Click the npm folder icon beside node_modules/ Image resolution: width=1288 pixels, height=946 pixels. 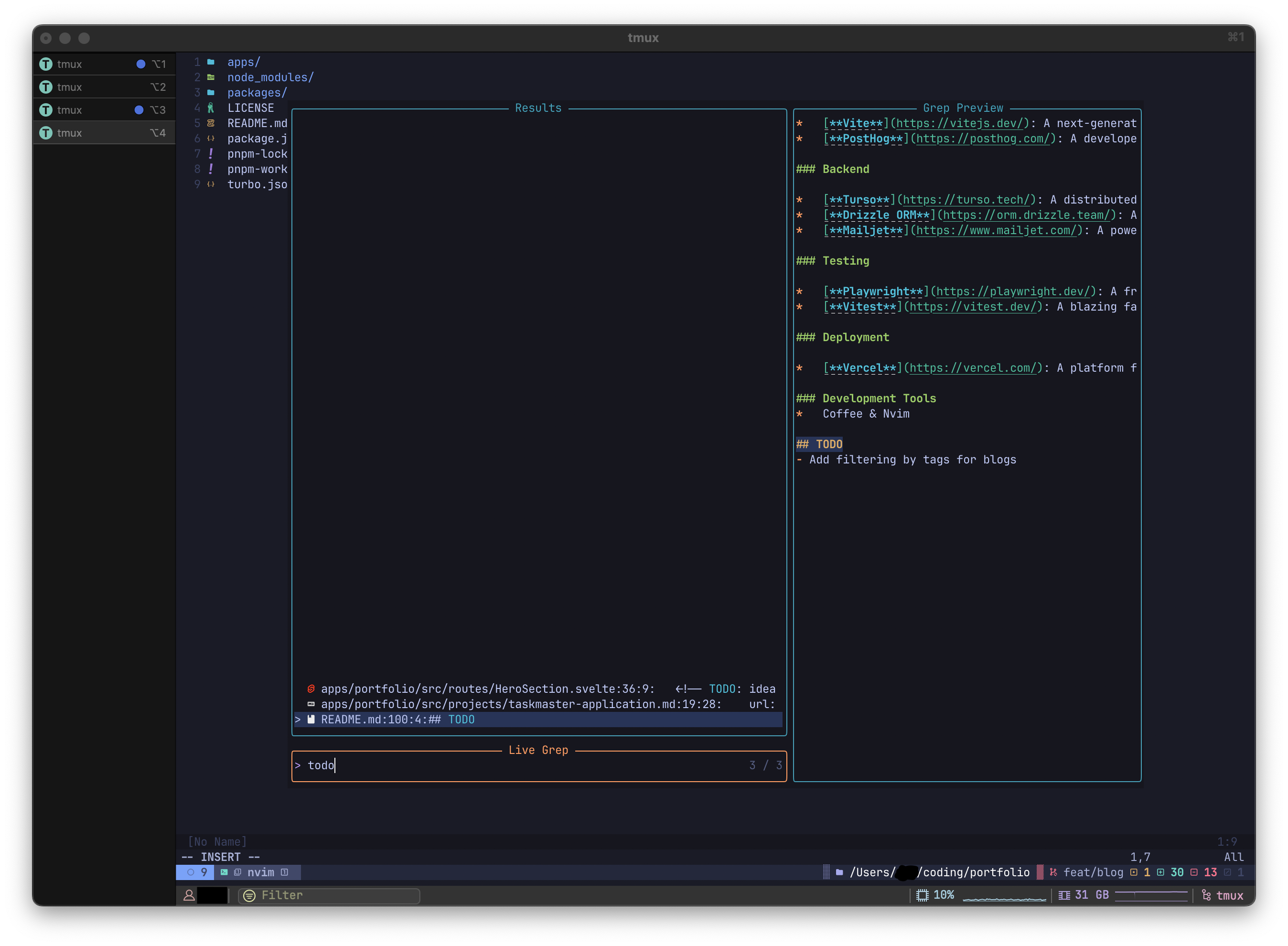(x=211, y=77)
